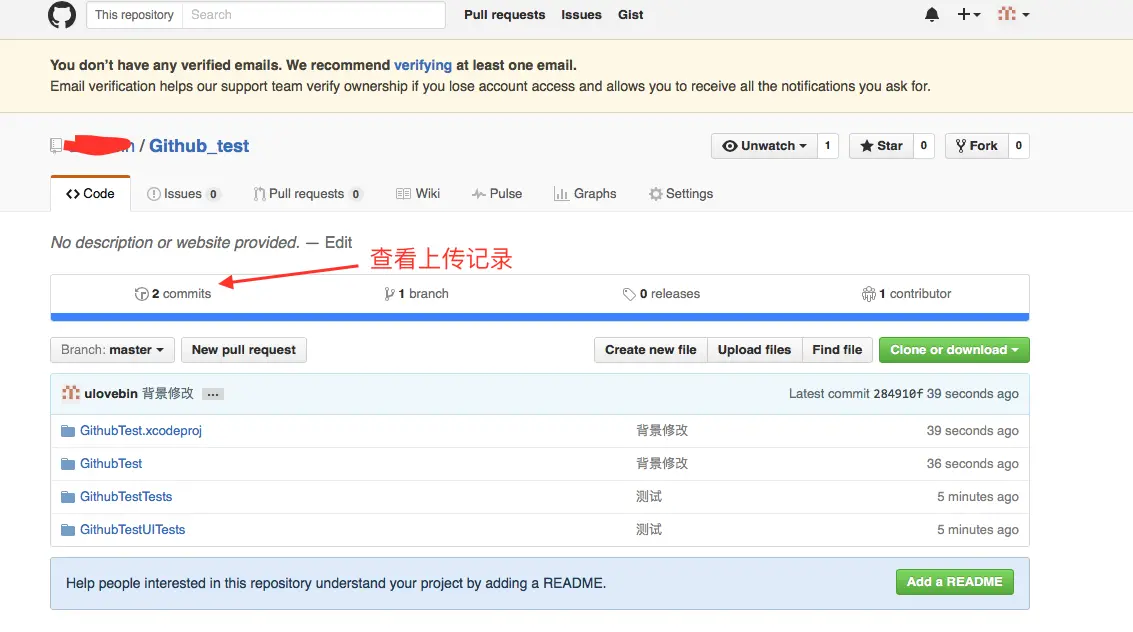Click New pull request button
The width and height of the screenshot is (1133, 632).
pos(244,350)
